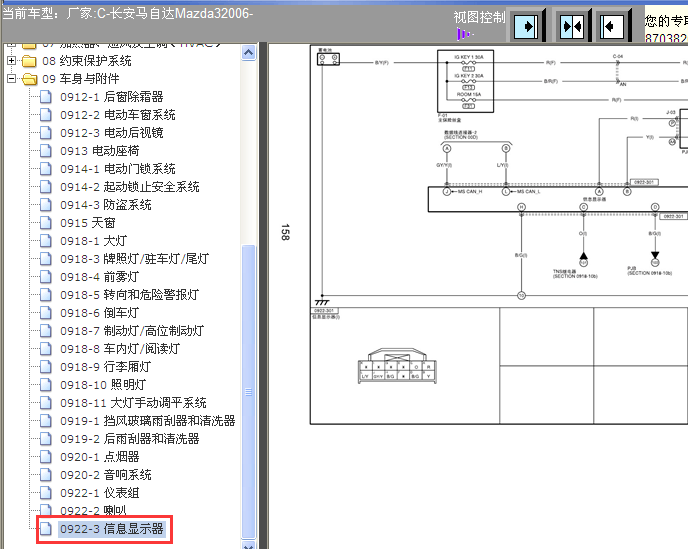Click the expand-left view control button
The width and height of the screenshot is (688, 549).
612,26
